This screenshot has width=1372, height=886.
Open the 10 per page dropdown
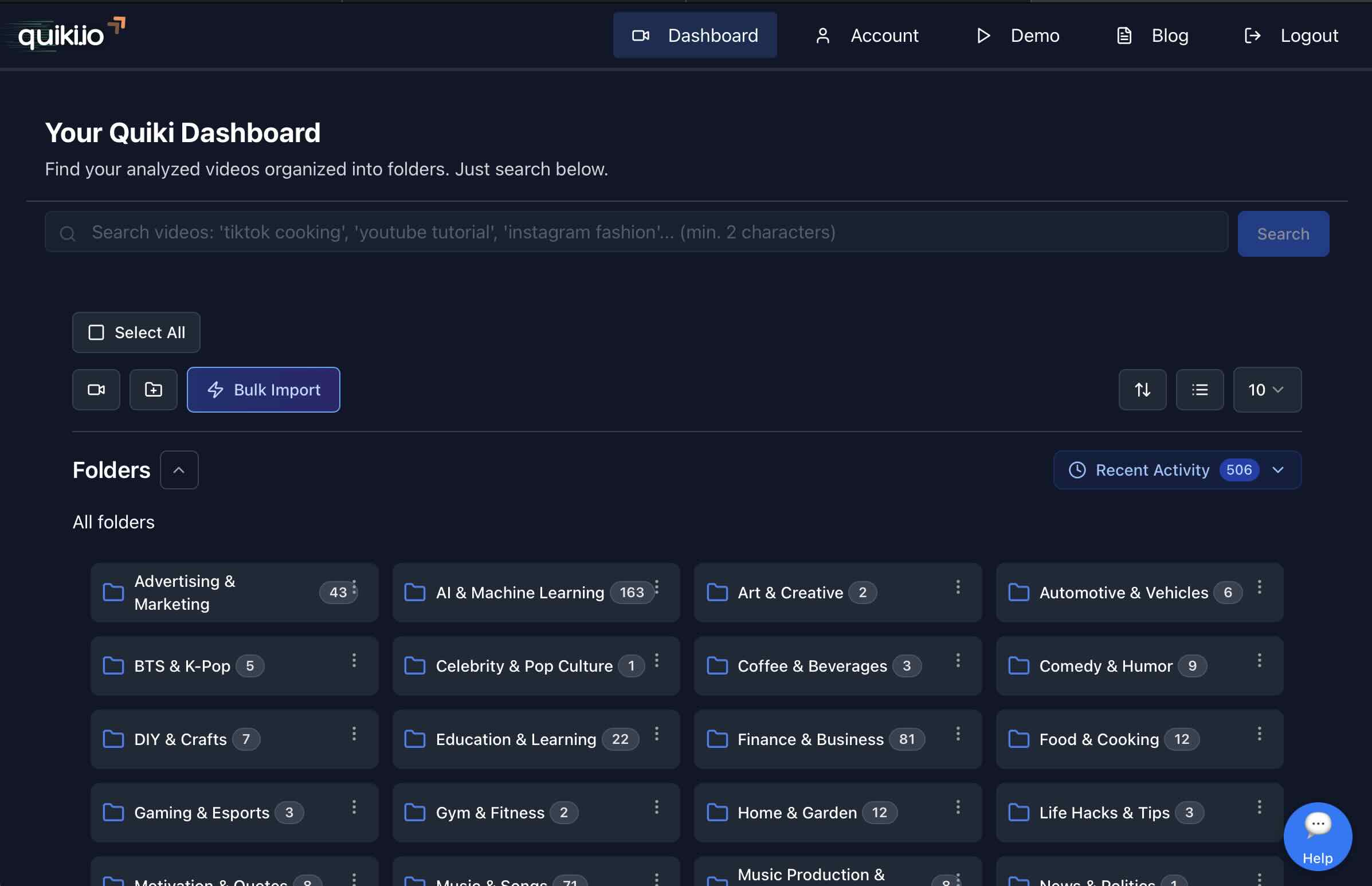click(1267, 390)
